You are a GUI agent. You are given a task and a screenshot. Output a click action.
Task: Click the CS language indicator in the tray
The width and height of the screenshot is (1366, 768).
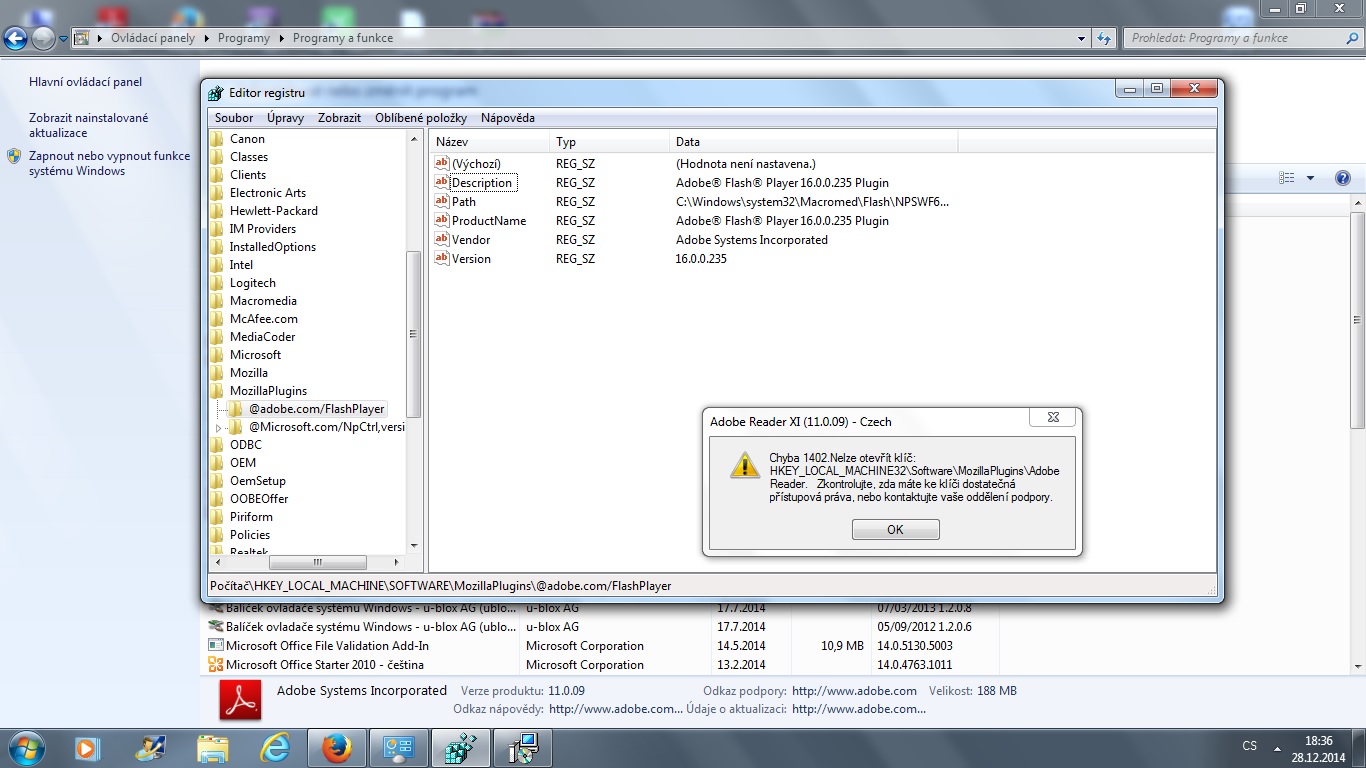pos(1249,746)
